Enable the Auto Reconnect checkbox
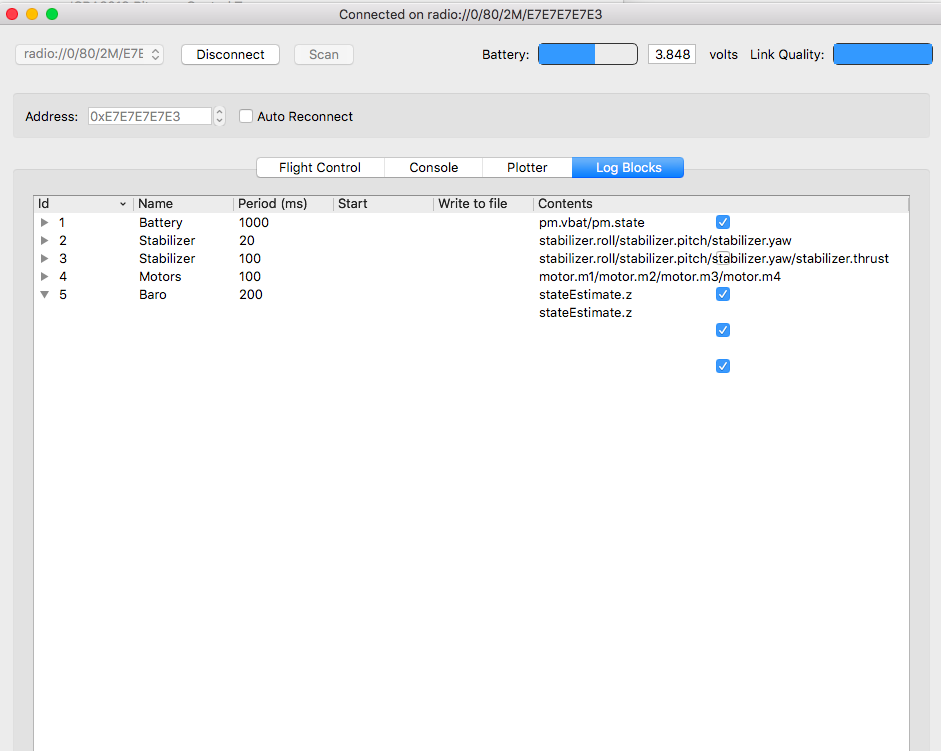 [x=246, y=117]
